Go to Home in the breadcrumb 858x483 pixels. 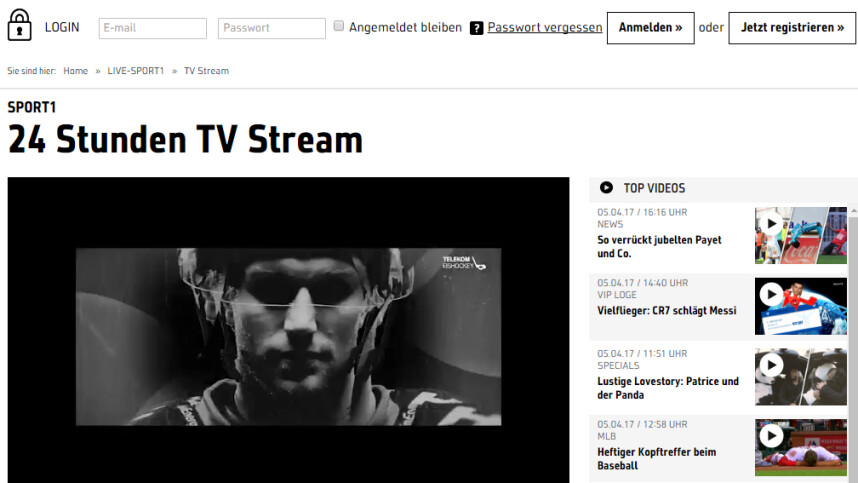pyautogui.click(x=76, y=71)
